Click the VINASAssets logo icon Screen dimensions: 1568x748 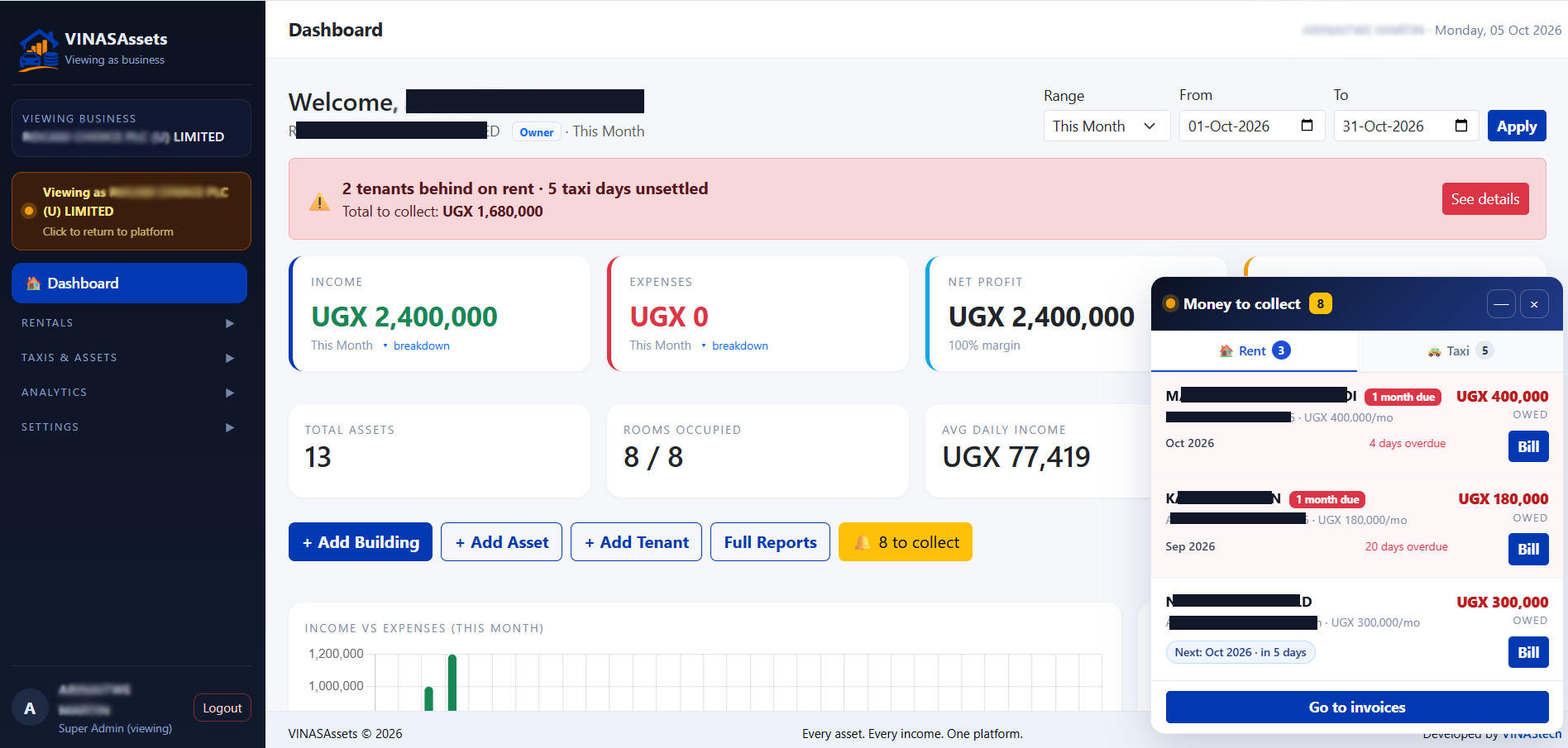[x=38, y=50]
